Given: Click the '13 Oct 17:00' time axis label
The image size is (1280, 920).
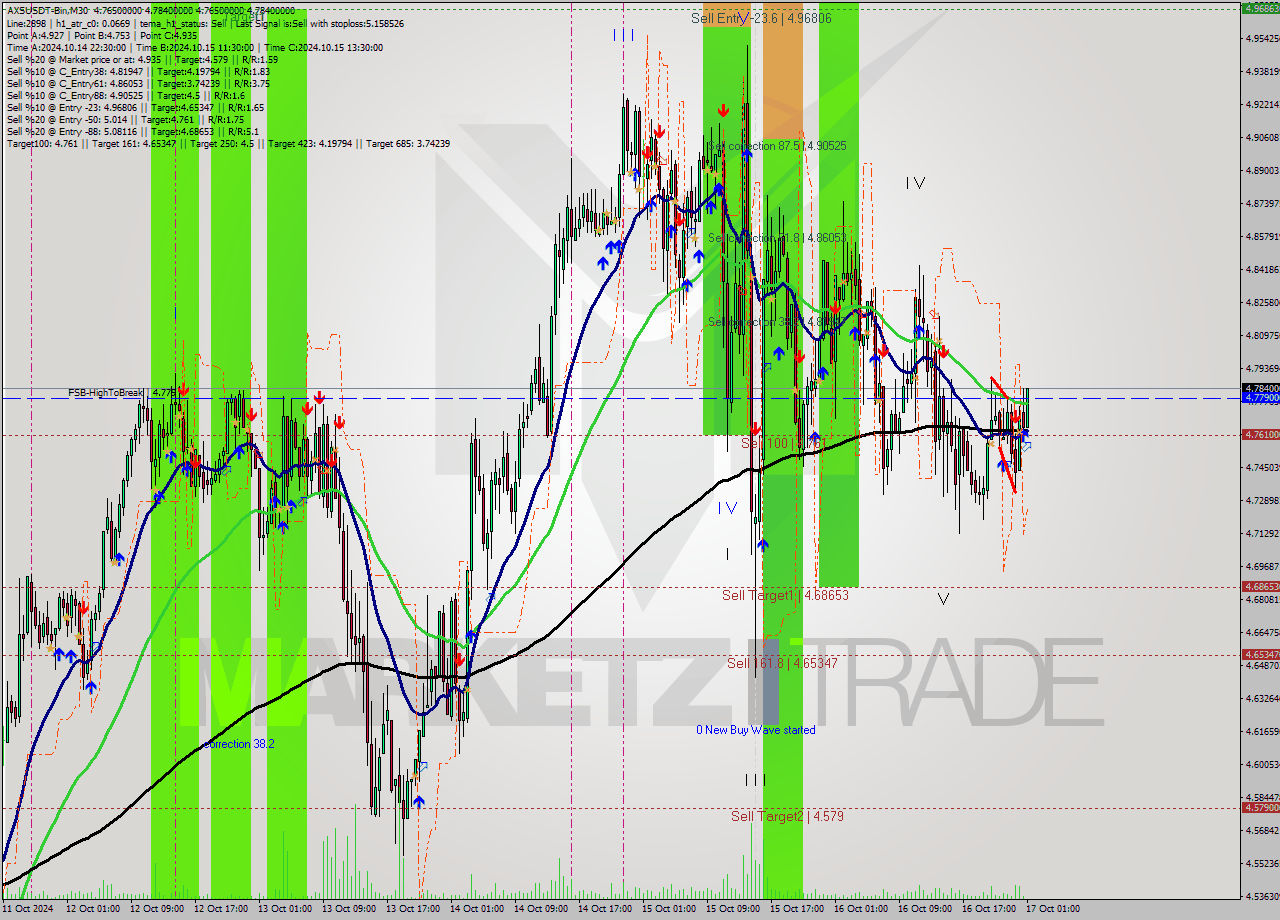Looking at the screenshot, I should pos(412,909).
